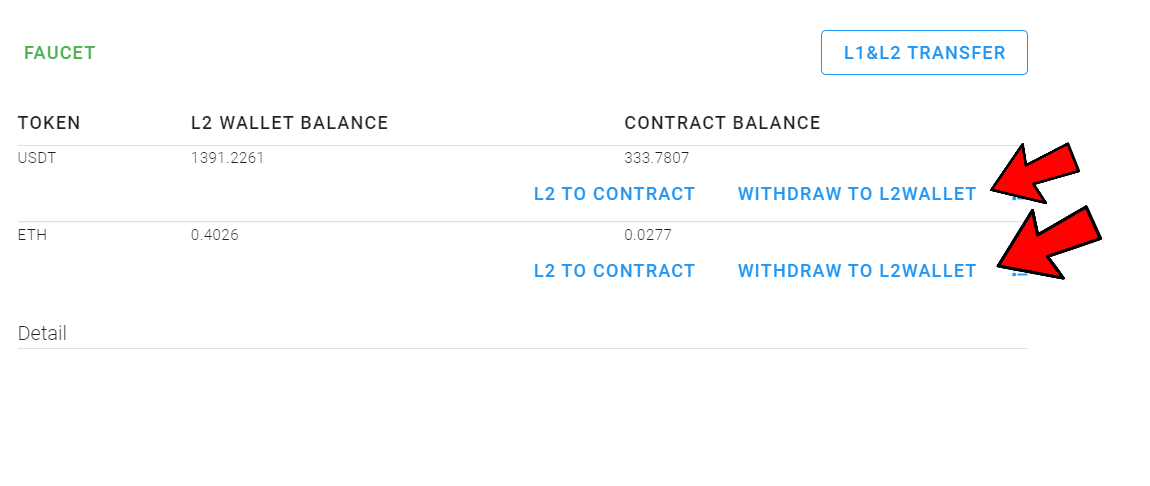Image resolution: width=1150 pixels, height=486 pixels.
Task: Click the TOKEN column header
Action: (49, 123)
